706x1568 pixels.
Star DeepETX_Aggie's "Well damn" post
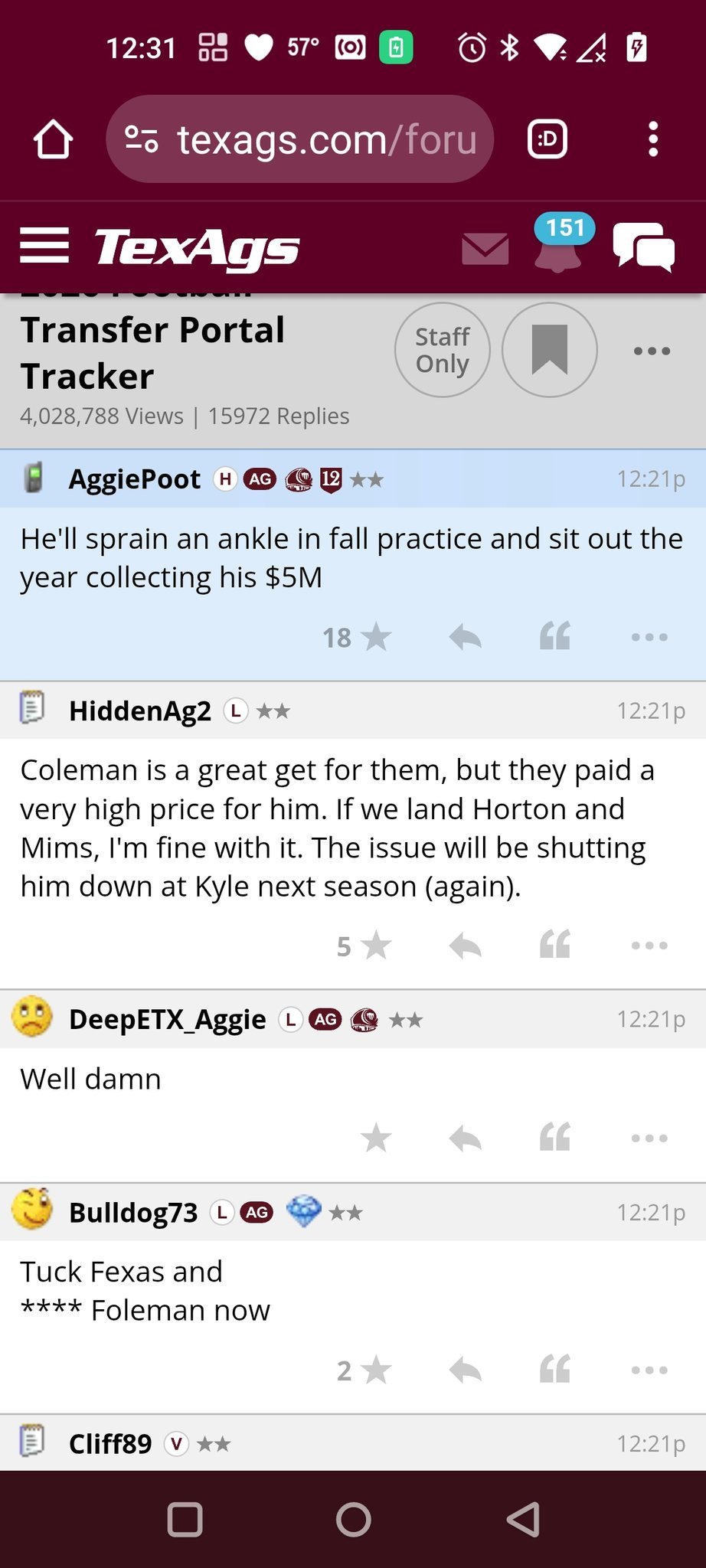pos(375,1138)
